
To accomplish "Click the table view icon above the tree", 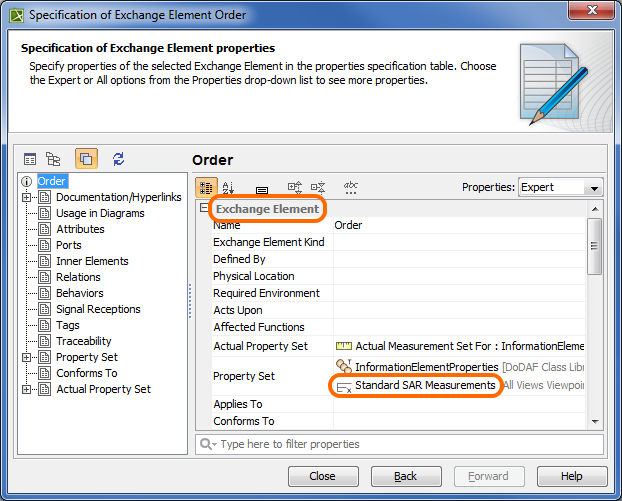I will point(30,159).
